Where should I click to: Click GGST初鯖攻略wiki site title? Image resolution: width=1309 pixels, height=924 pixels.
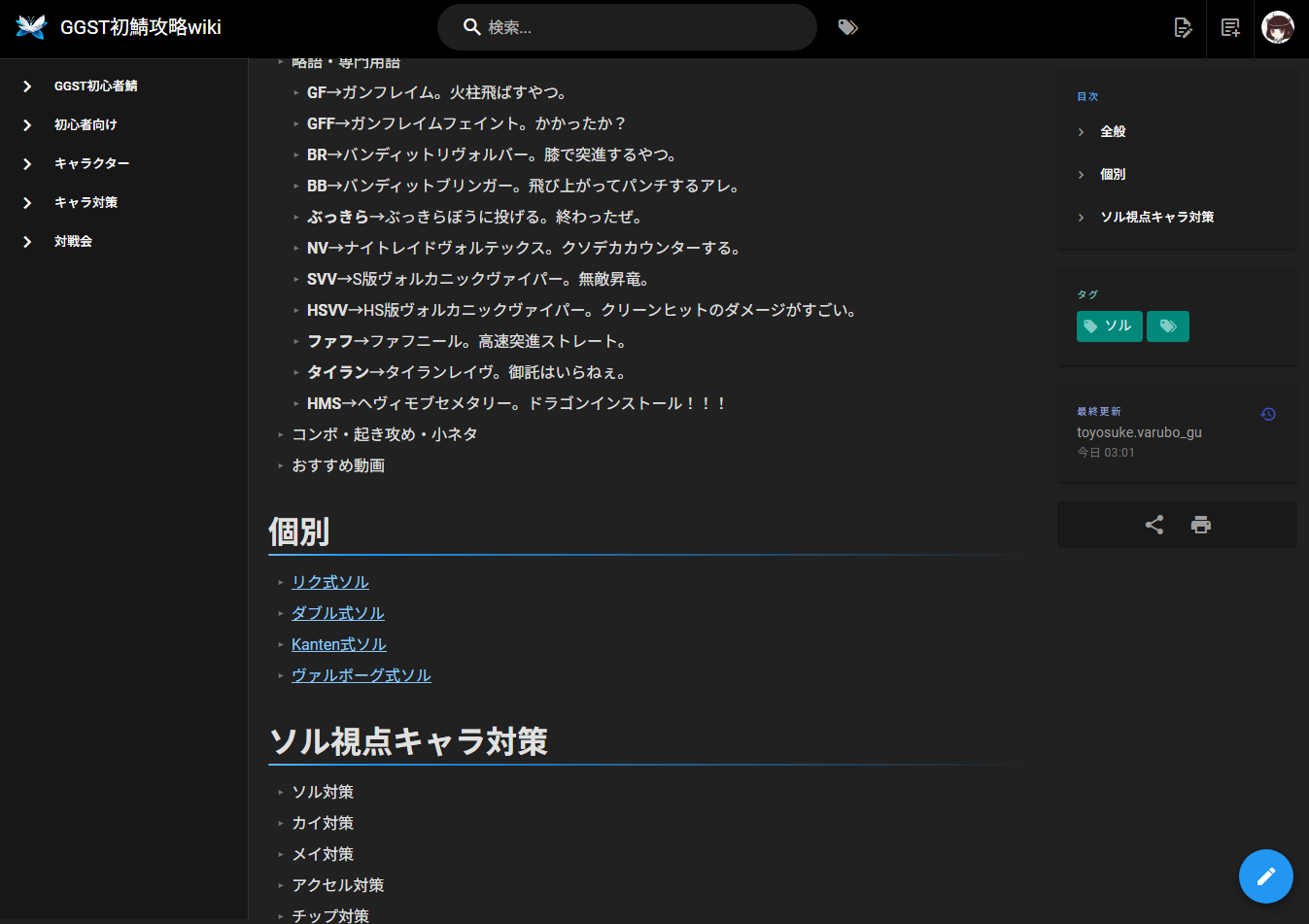click(141, 27)
